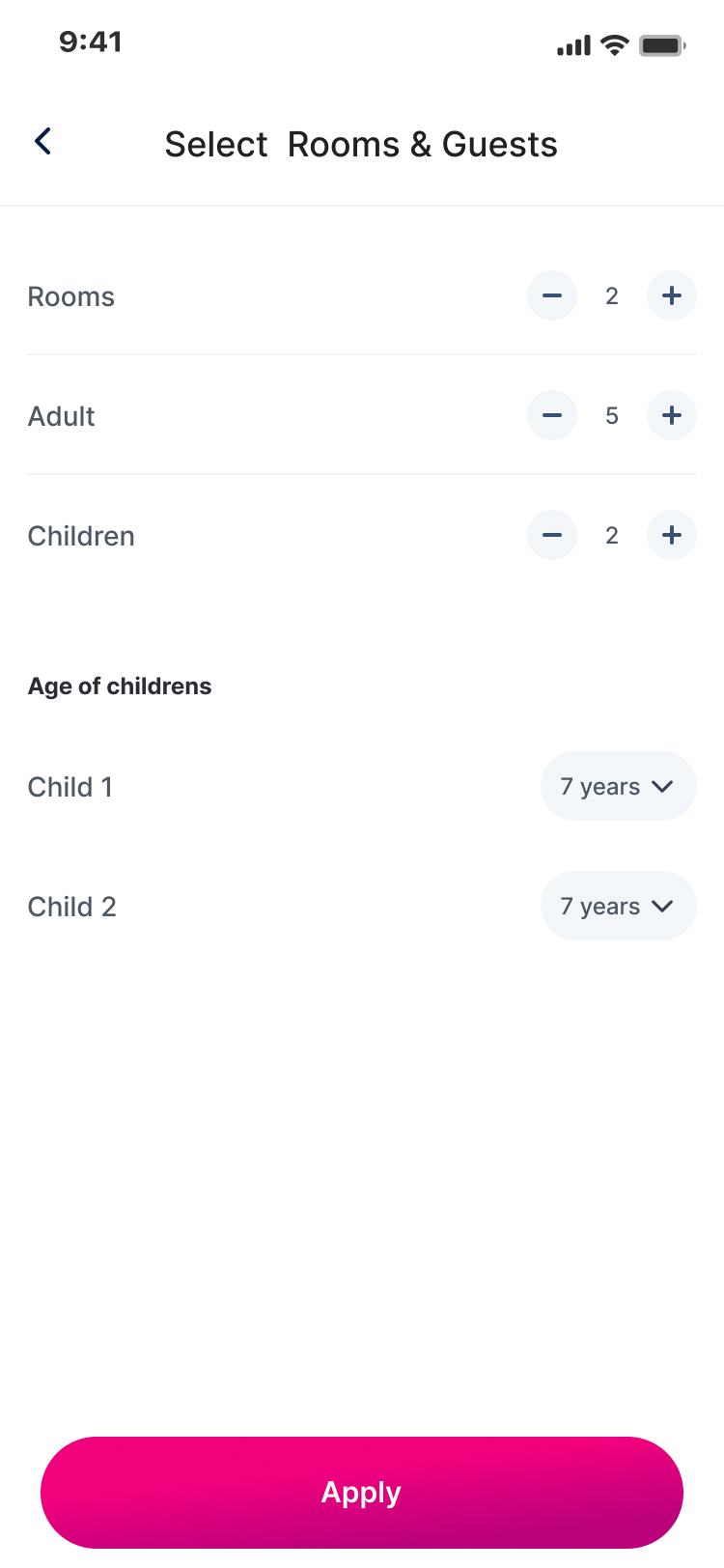Expand Child 2 dropdown chevron arrow
The width and height of the screenshot is (724, 1568).
pyautogui.click(x=662, y=907)
